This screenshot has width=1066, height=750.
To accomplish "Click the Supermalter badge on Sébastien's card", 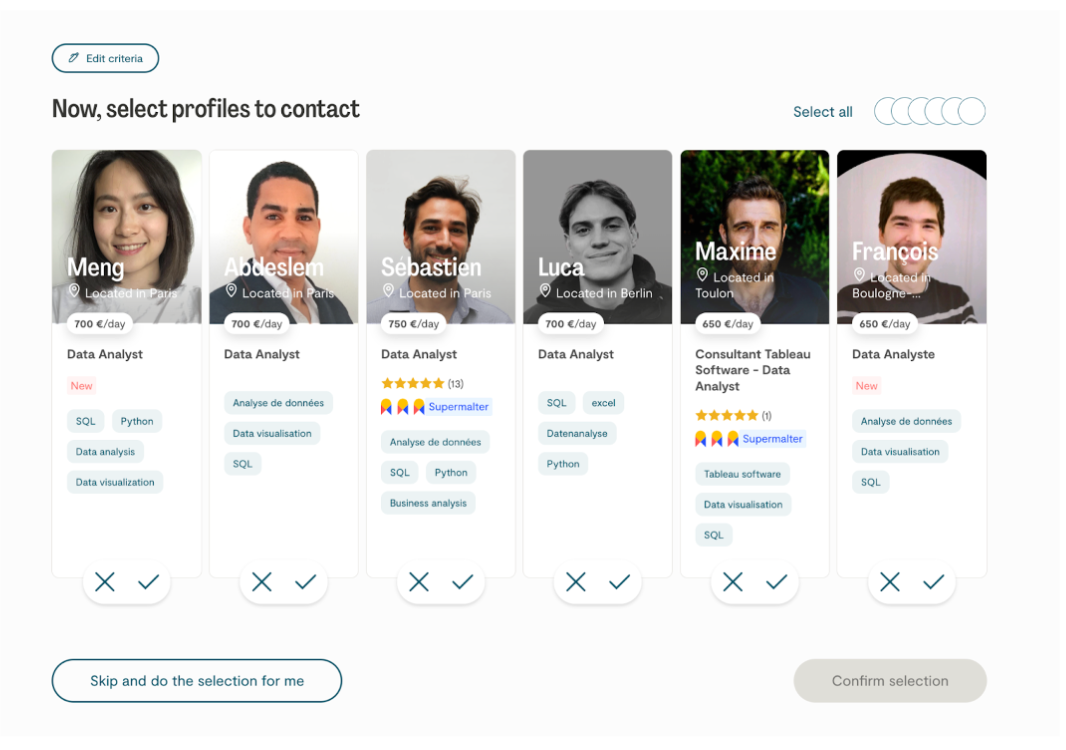I will 459,407.
